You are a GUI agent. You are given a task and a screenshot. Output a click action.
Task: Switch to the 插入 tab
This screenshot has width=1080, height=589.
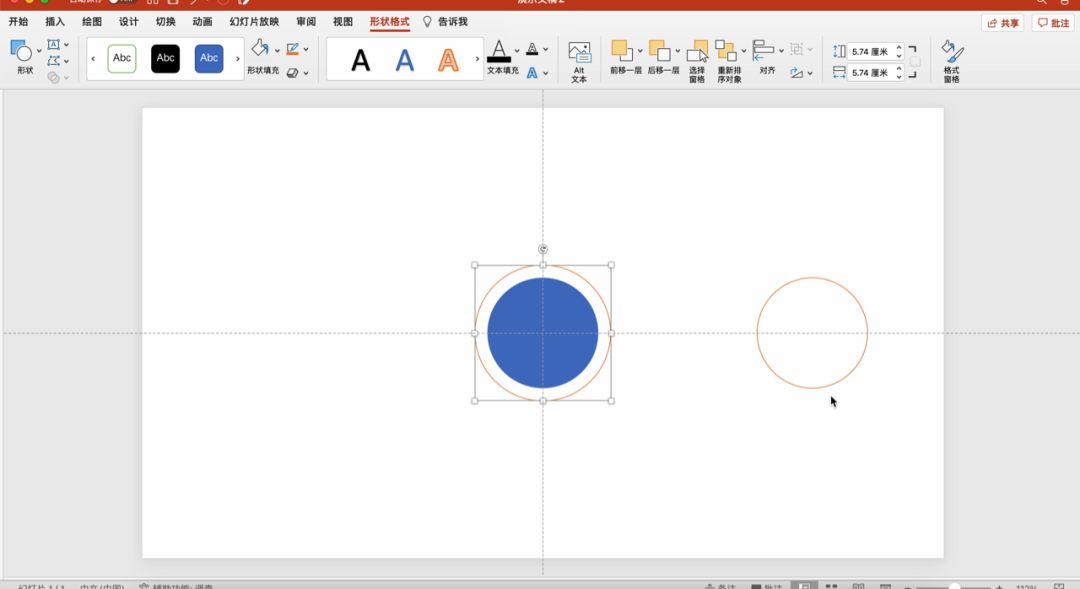(x=55, y=21)
